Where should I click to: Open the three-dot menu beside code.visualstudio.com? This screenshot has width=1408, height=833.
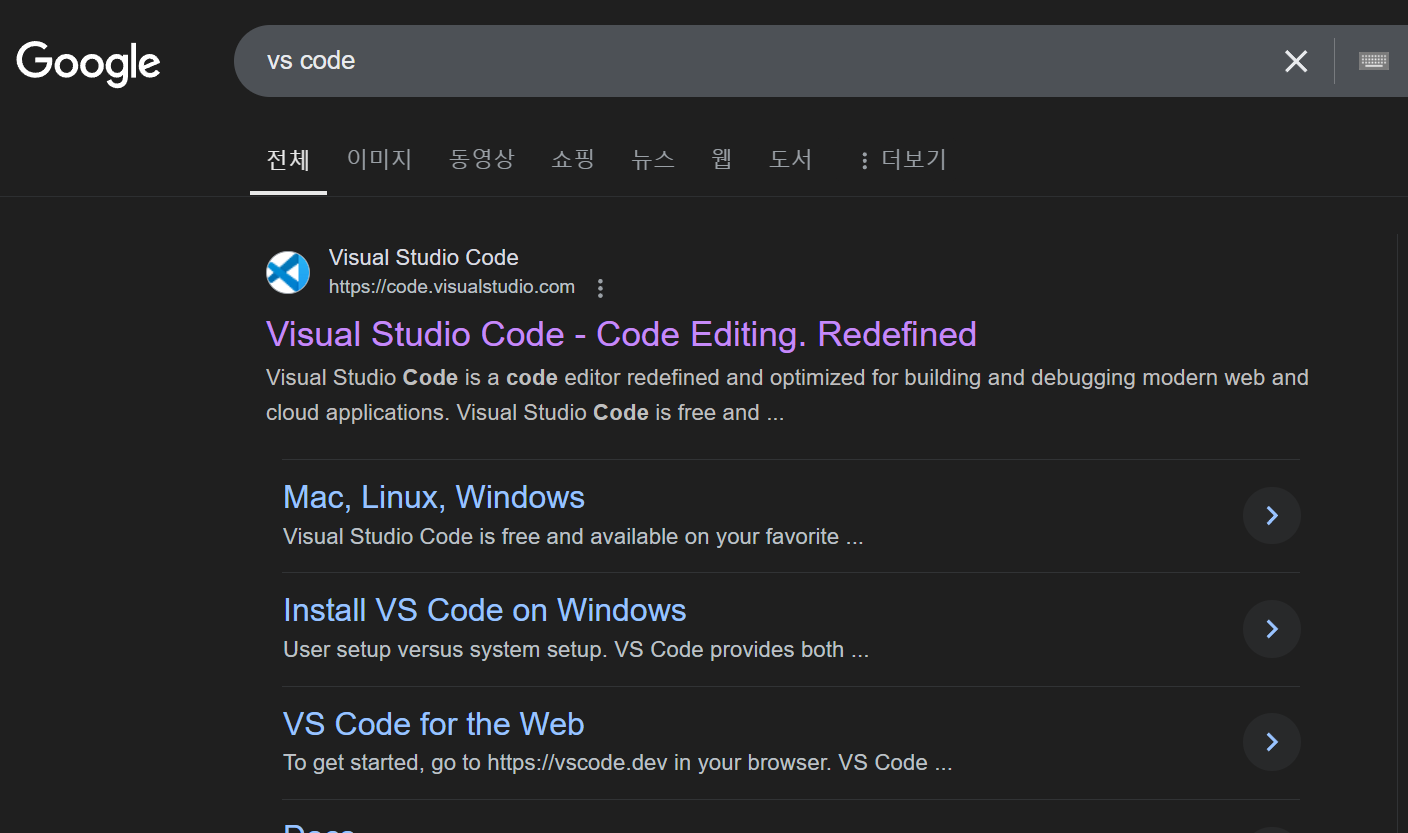(600, 288)
